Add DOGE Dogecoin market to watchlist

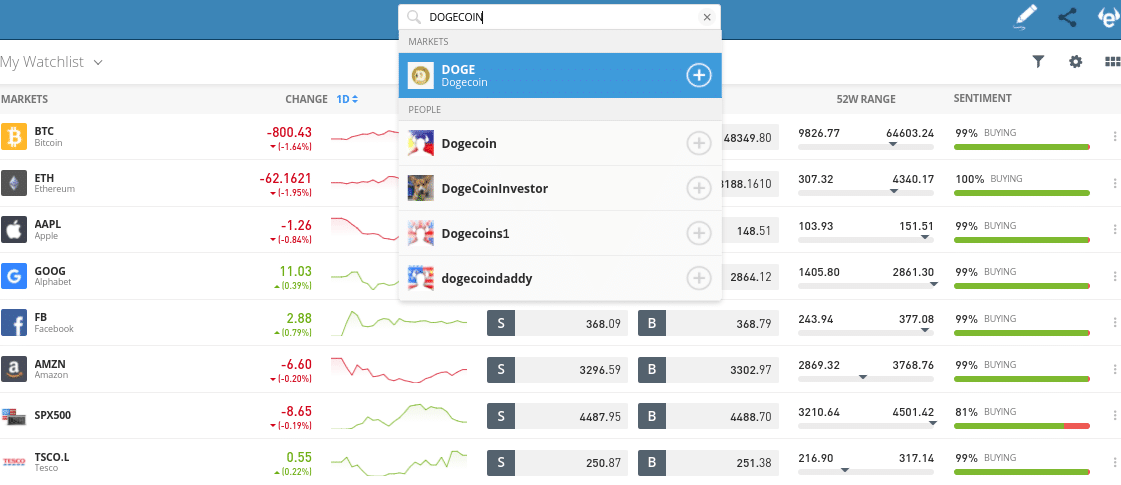[x=698, y=75]
